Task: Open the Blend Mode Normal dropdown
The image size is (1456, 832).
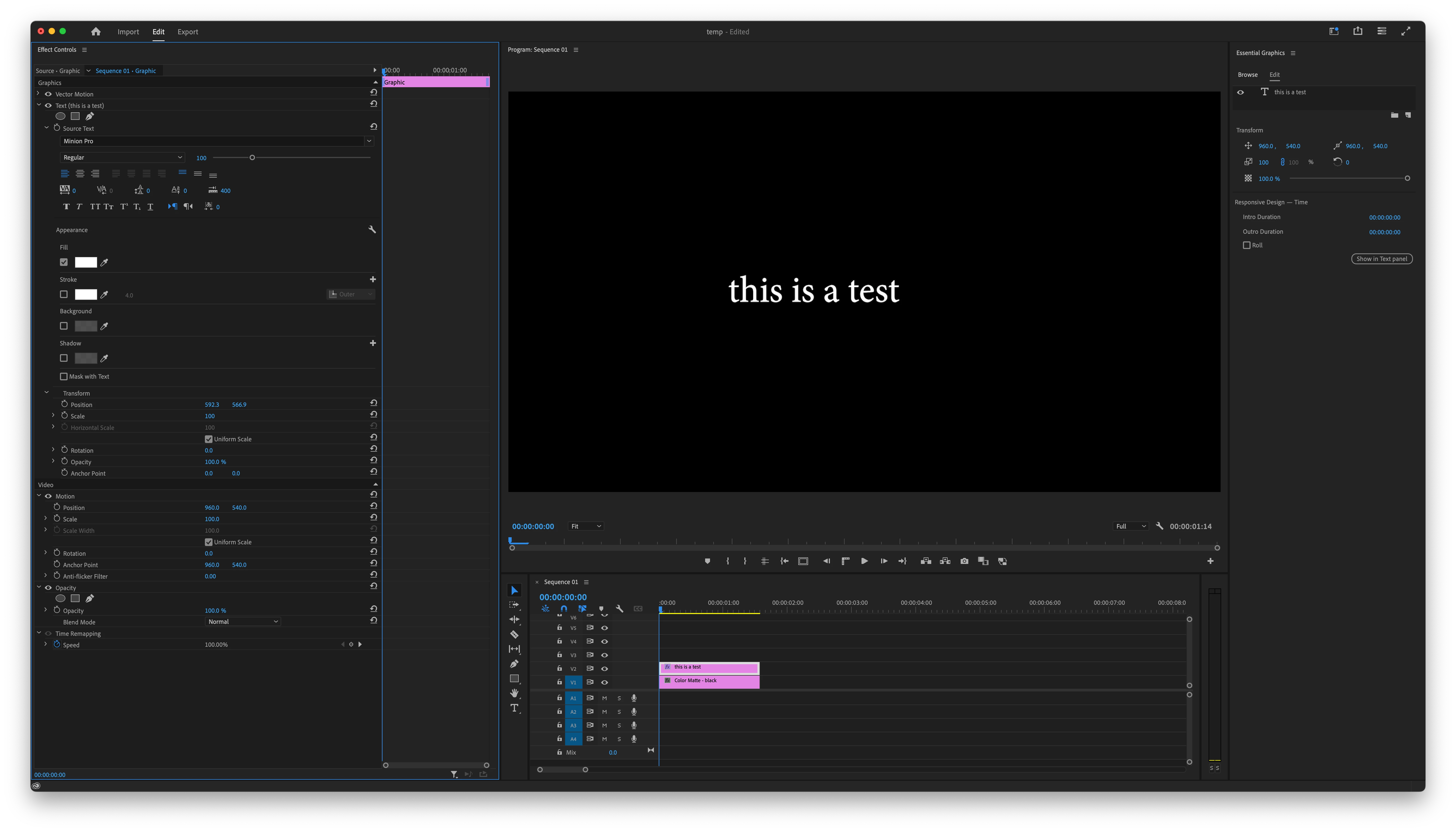Action: pyautogui.click(x=242, y=622)
